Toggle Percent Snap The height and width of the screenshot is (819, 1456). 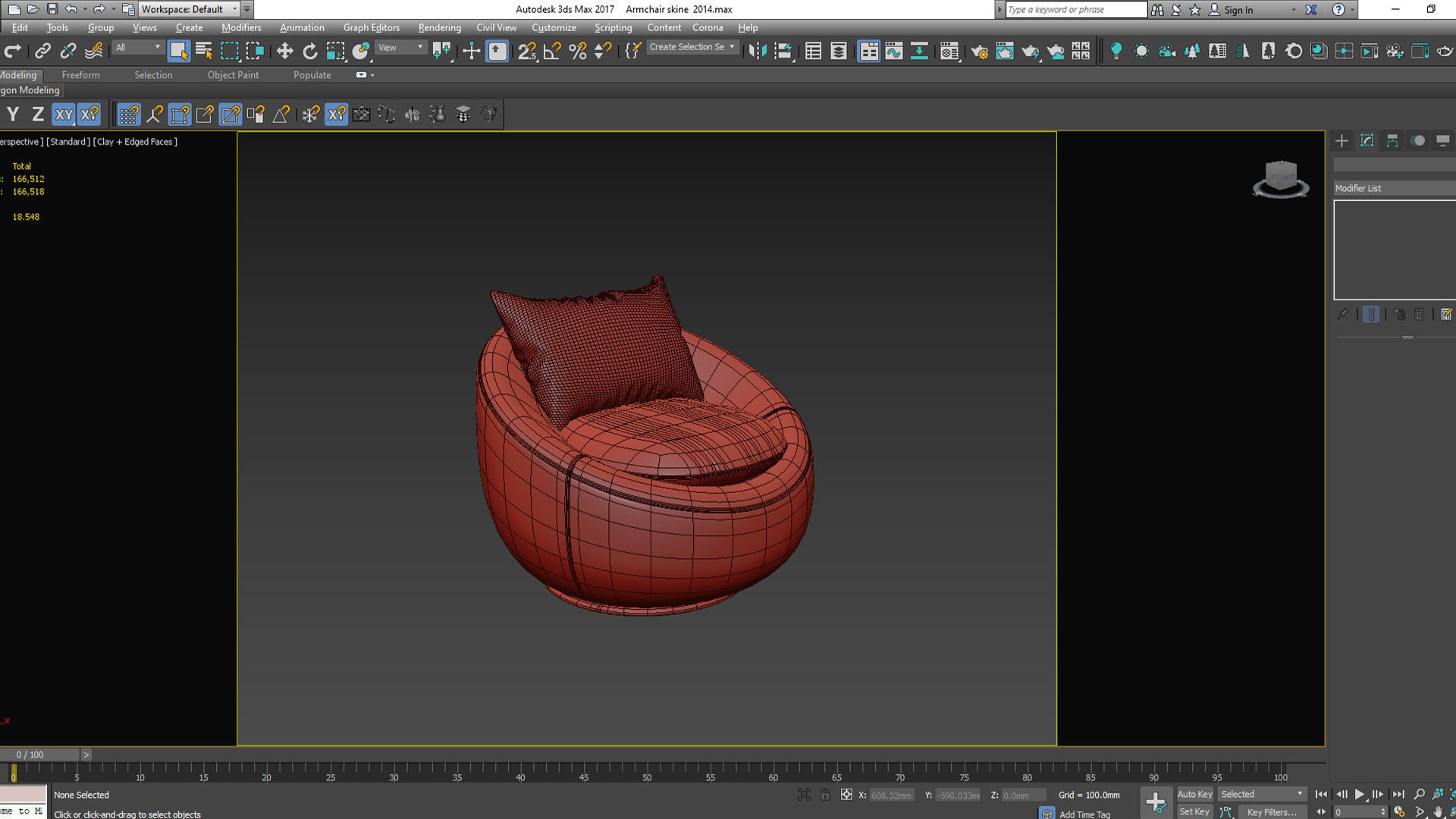coord(578,51)
